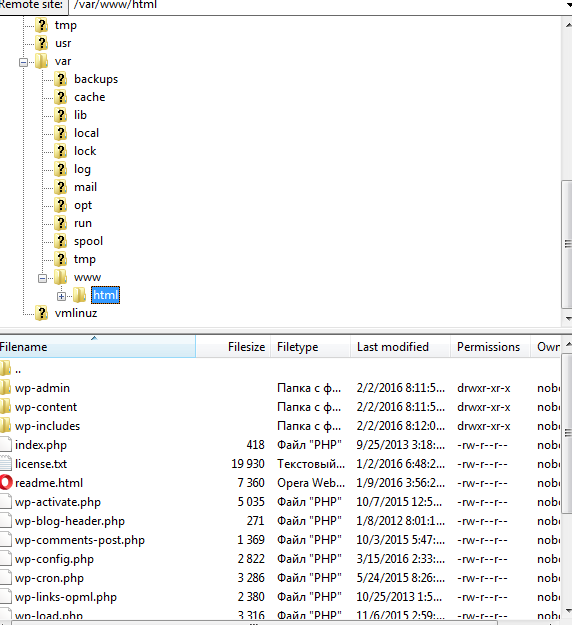Click the parent directory folder icon

(5, 368)
